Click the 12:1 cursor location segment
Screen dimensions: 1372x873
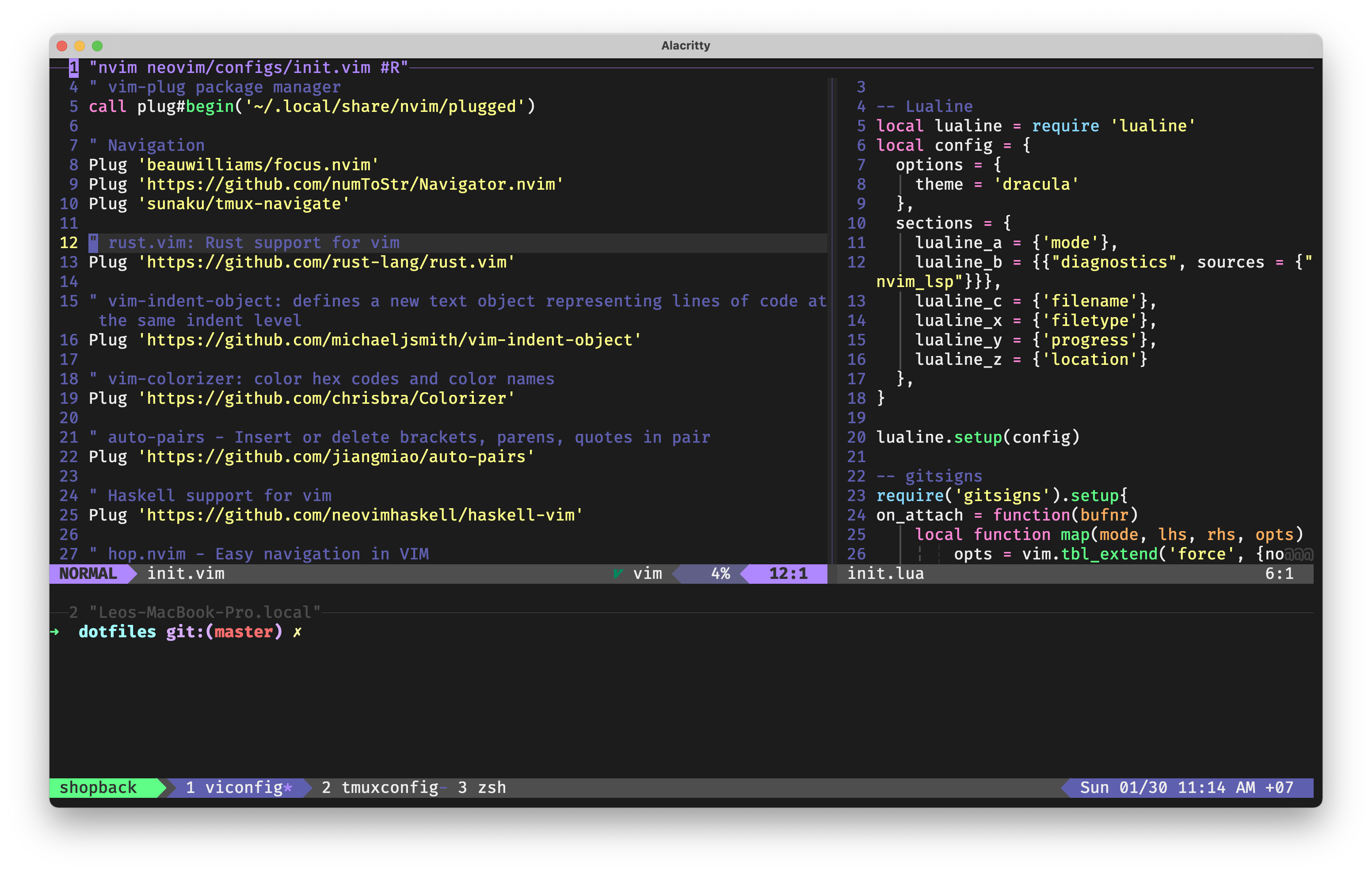coord(788,574)
